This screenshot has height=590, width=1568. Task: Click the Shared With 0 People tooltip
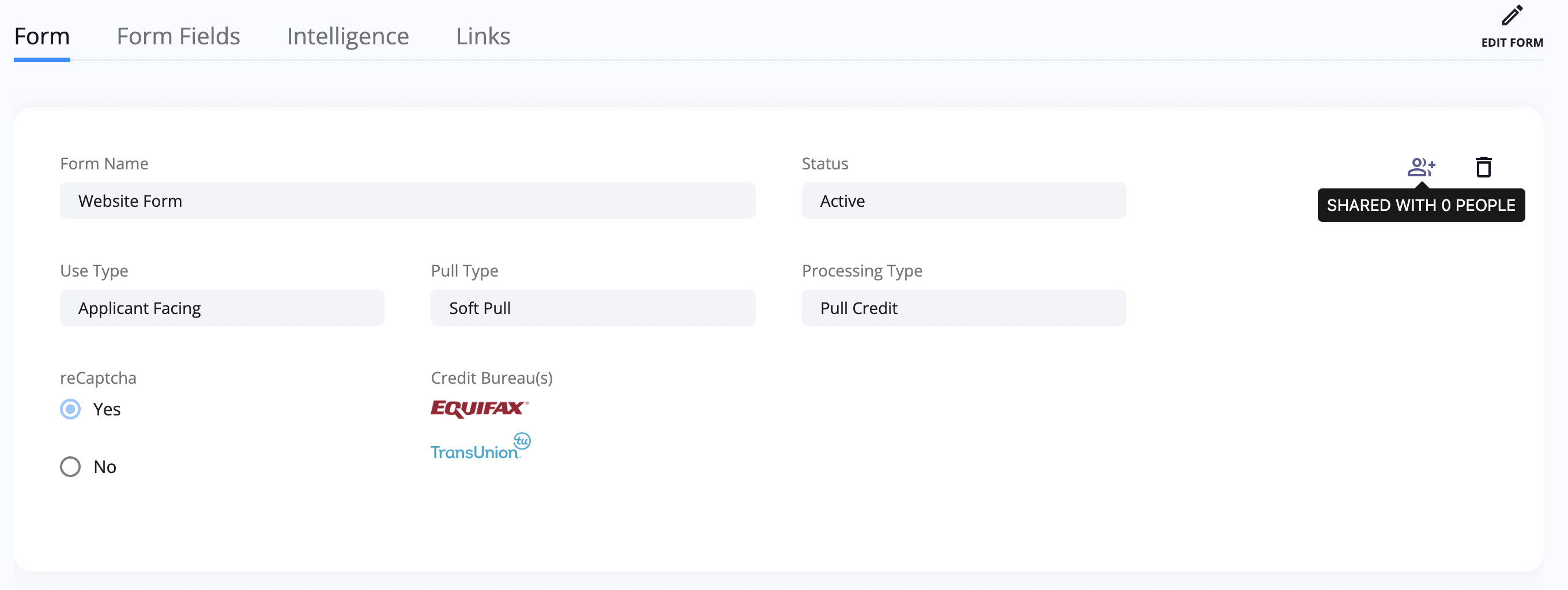[1422, 206]
